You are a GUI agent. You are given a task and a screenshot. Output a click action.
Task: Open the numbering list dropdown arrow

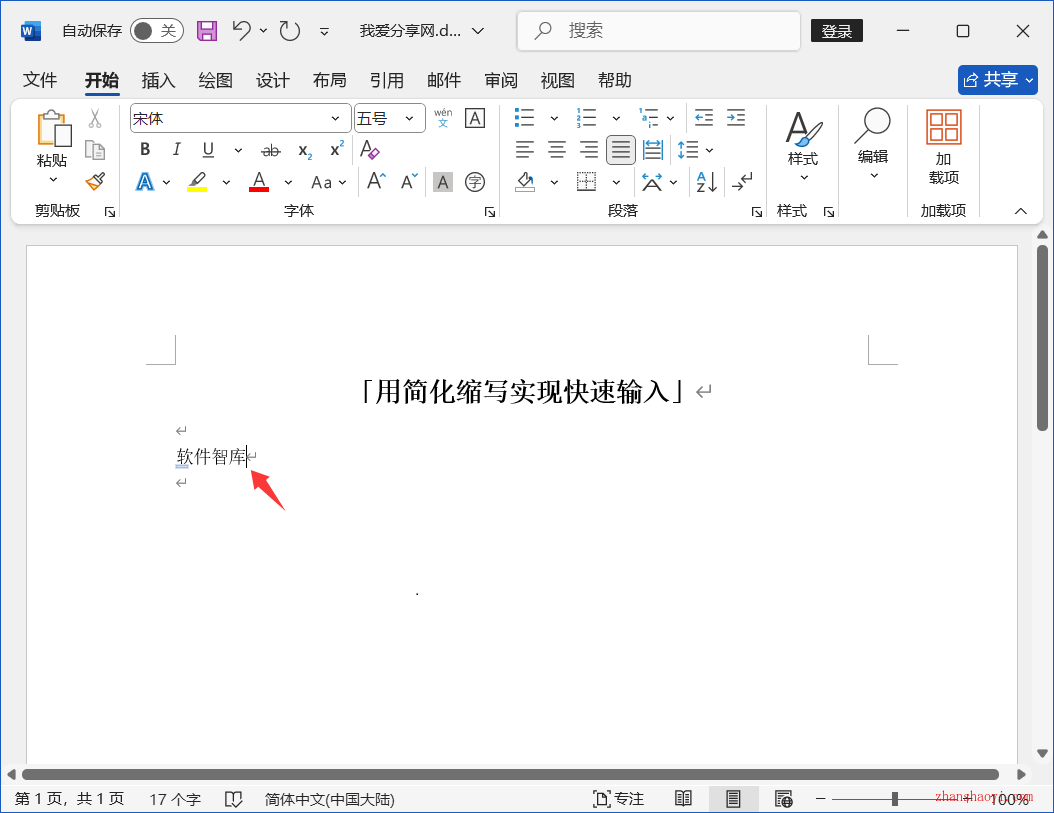point(616,119)
